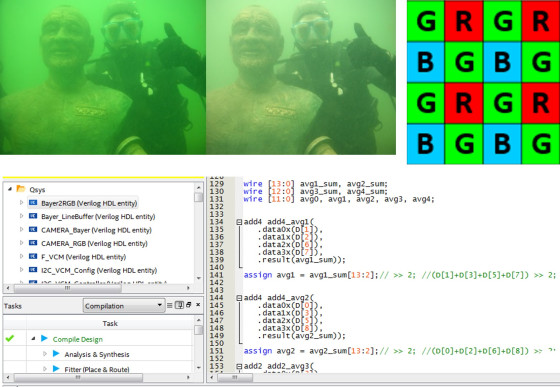Screen dimensions: 560x387
Task: Click the '.result(avg1_sum));' code line
Action: pos(302,260)
